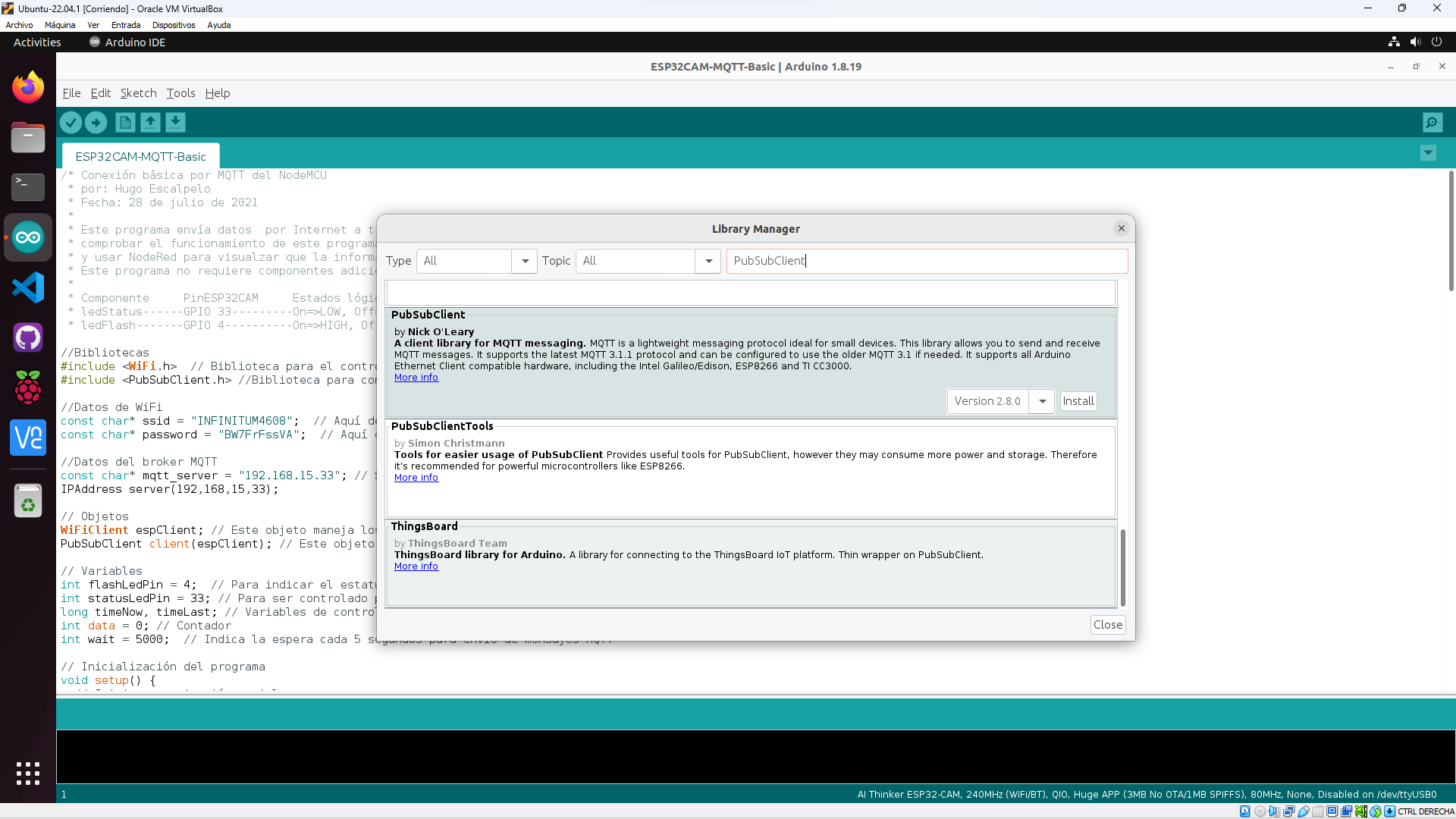1456x819 pixels.
Task: Click the library search text field
Action: click(x=925, y=261)
